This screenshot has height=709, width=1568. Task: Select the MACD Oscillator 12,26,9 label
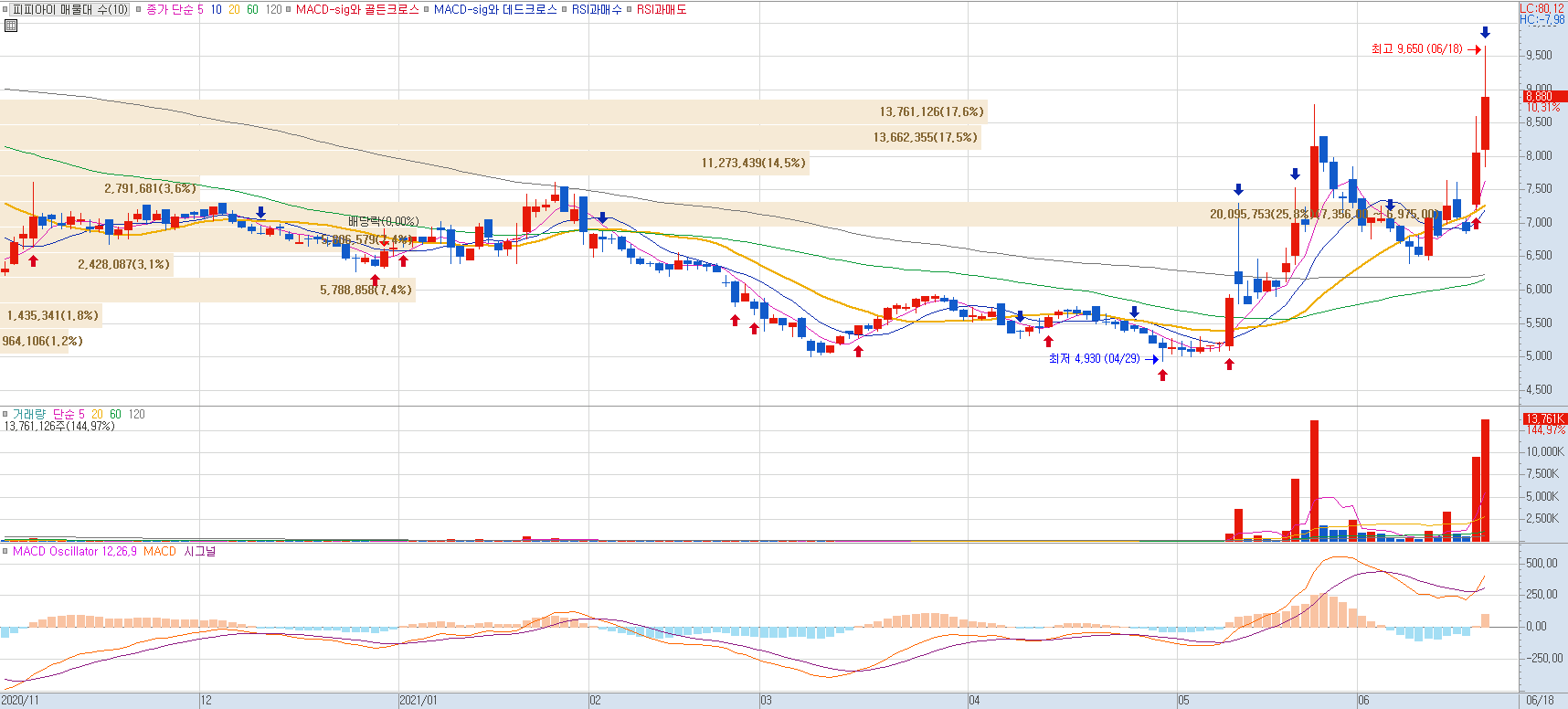[x=75, y=551]
